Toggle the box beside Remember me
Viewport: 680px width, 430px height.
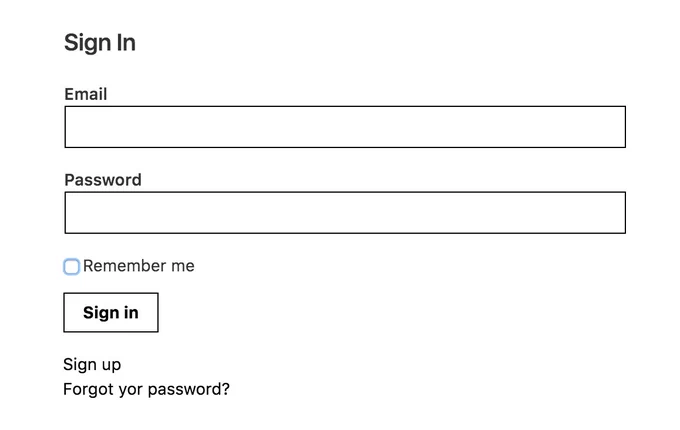[x=72, y=267]
